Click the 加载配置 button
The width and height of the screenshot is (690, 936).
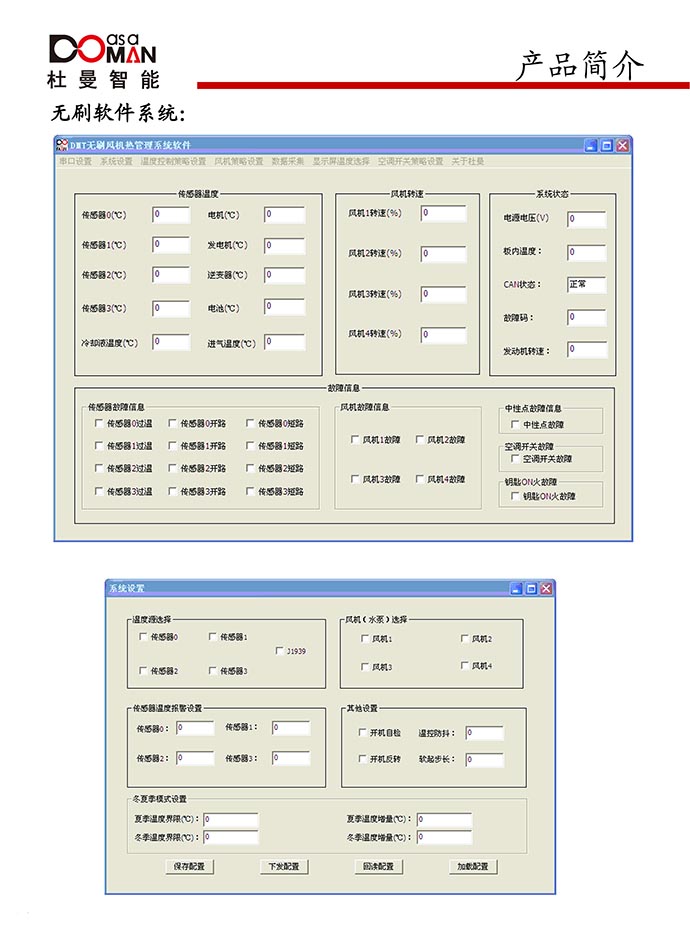click(473, 866)
